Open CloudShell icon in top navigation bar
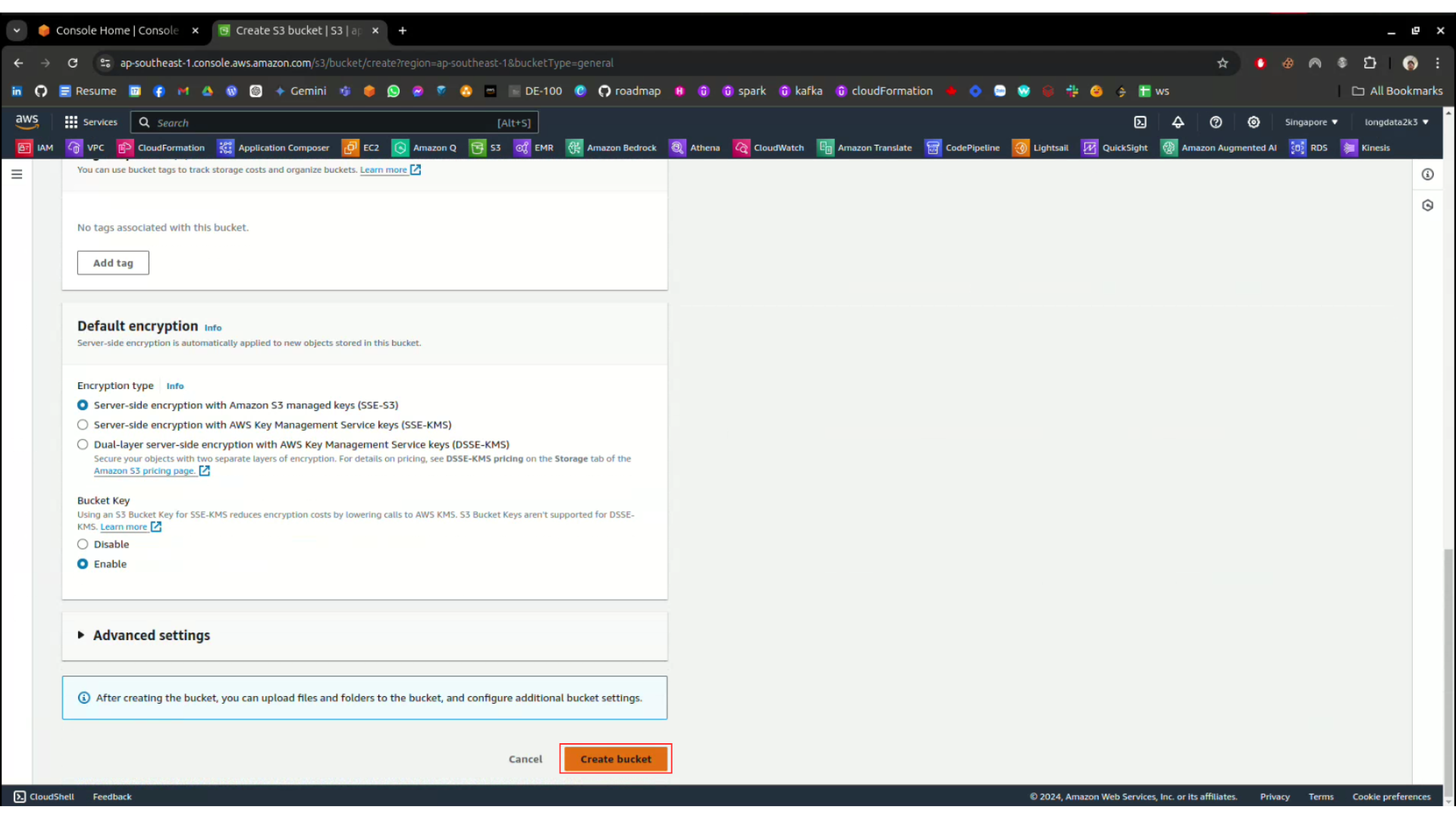This screenshot has width=1456, height=819. point(1140,122)
